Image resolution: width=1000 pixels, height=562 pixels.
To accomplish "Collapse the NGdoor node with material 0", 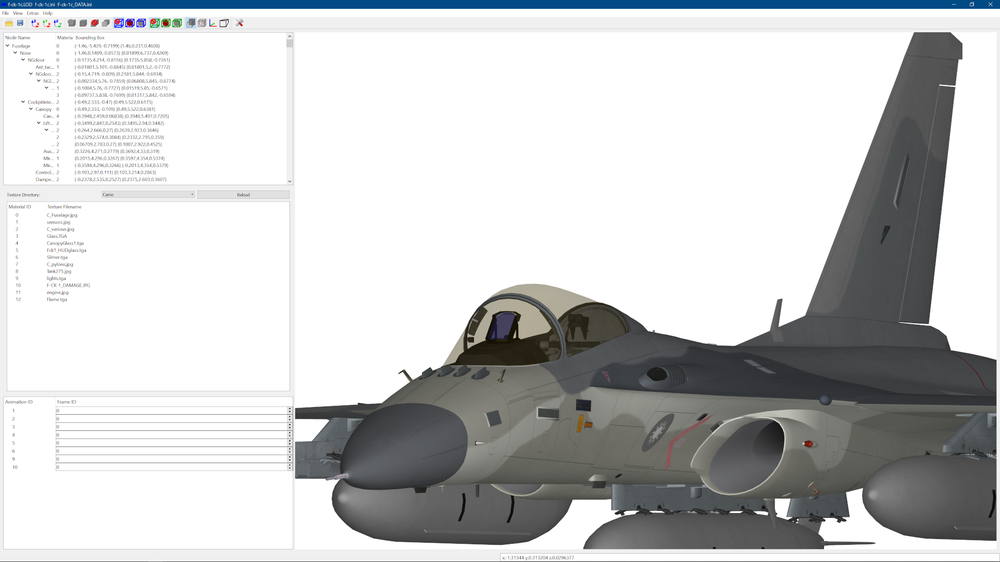I will [x=23, y=60].
